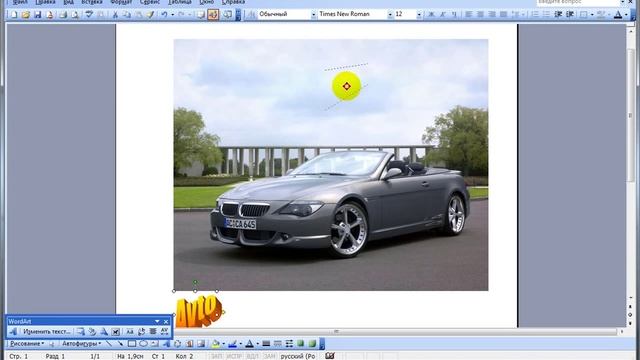Open the borders dropdown arrow
The image size is (640, 360).
point(592,15)
